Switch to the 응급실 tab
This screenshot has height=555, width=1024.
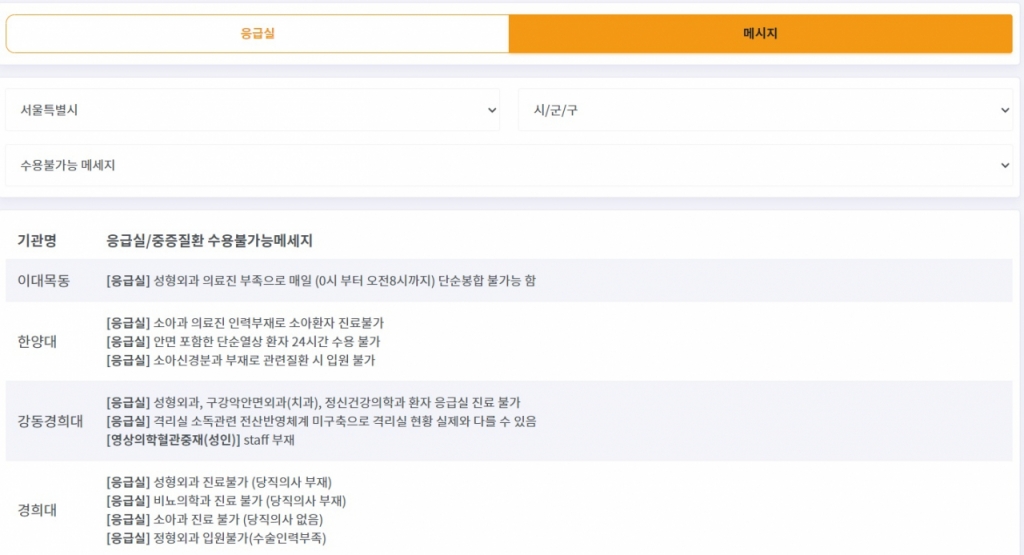pos(257,33)
